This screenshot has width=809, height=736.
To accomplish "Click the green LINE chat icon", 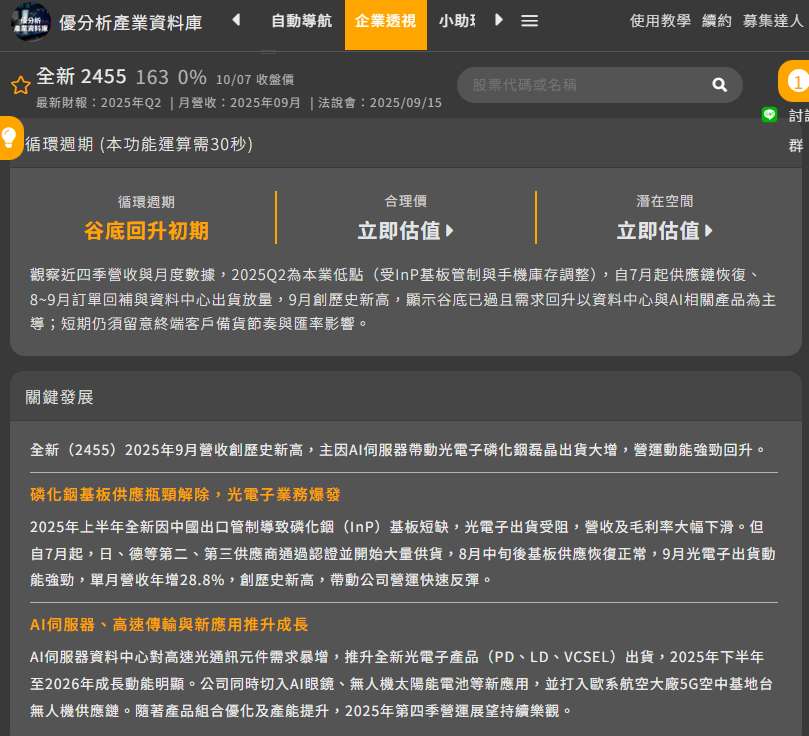I will point(769,116).
